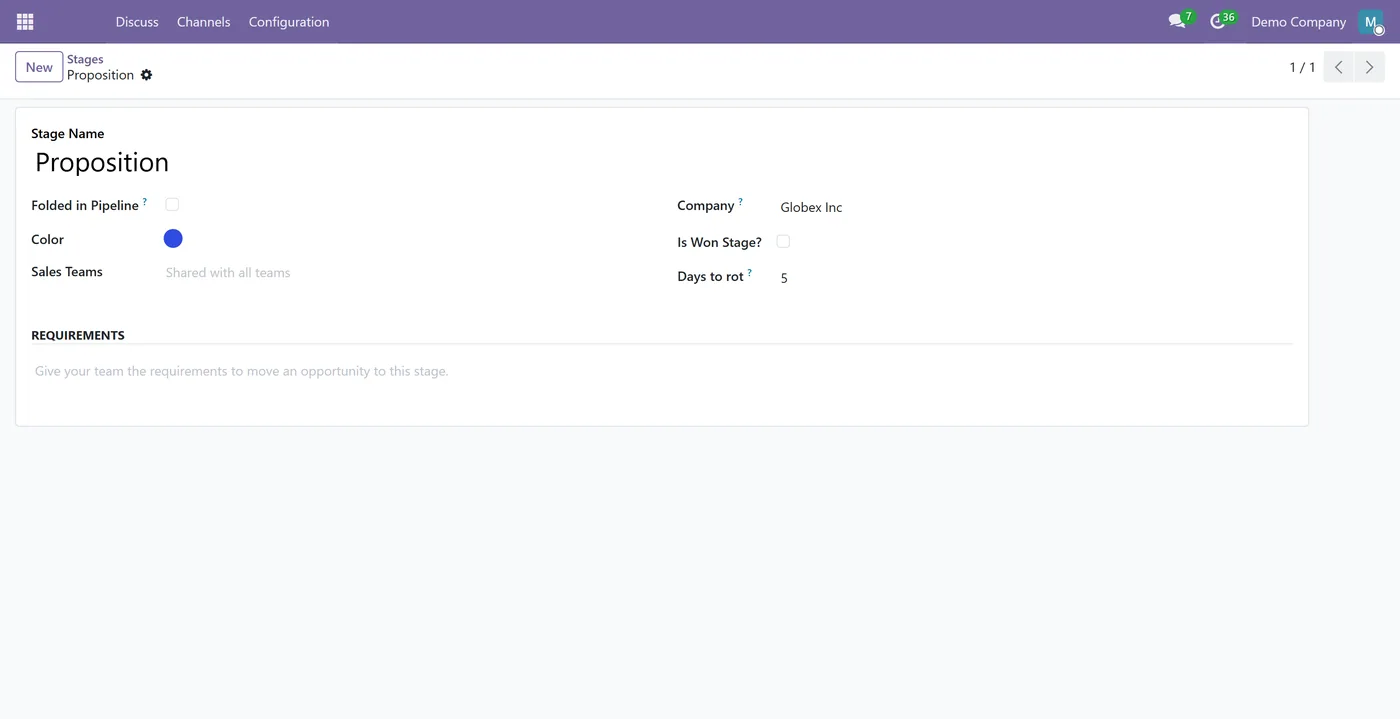Click the Stage Name field Proposition
Screen dimensions: 1400x719
coord(661,162)
